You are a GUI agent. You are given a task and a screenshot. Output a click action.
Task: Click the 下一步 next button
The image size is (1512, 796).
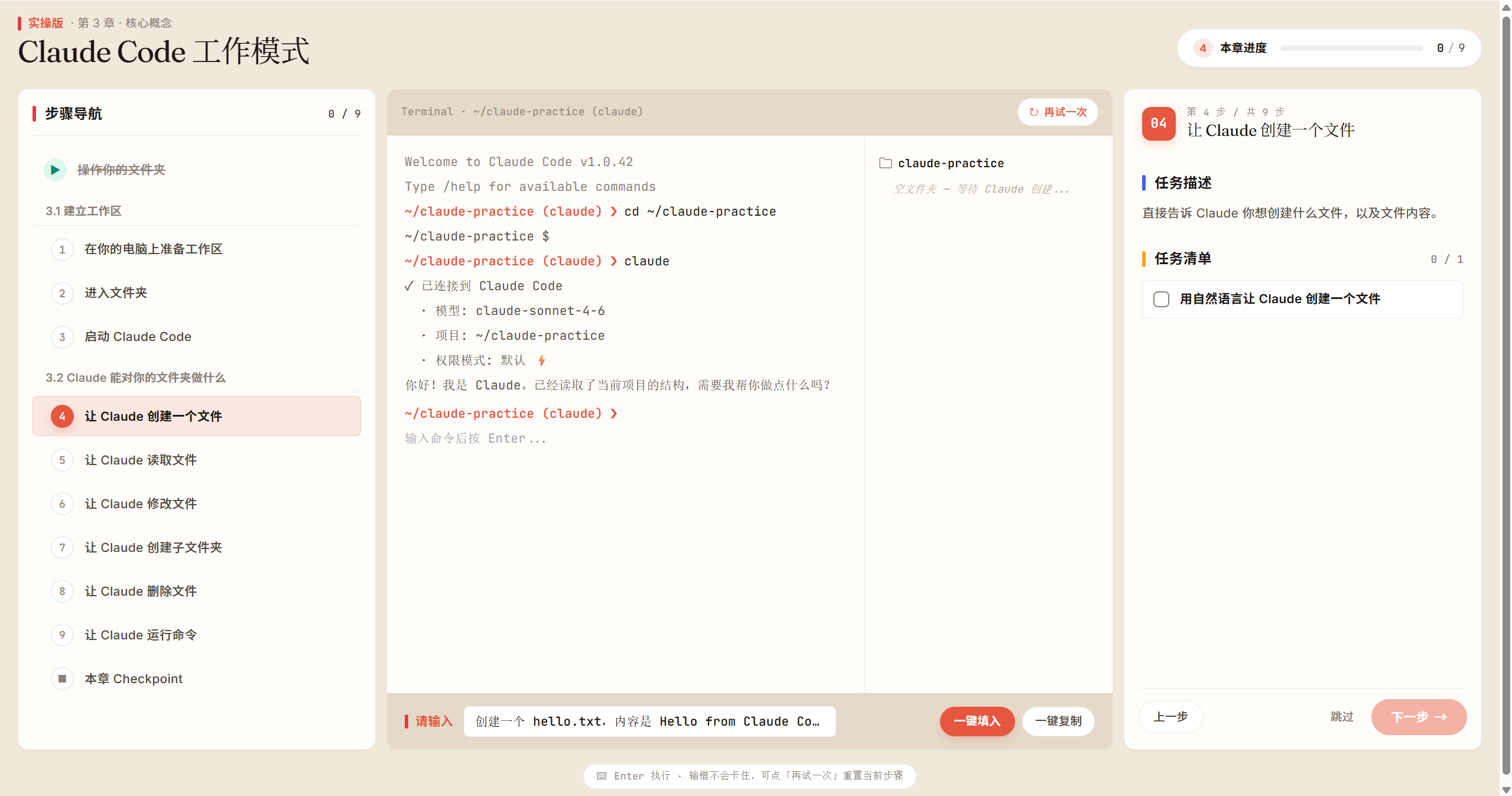pos(1419,717)
